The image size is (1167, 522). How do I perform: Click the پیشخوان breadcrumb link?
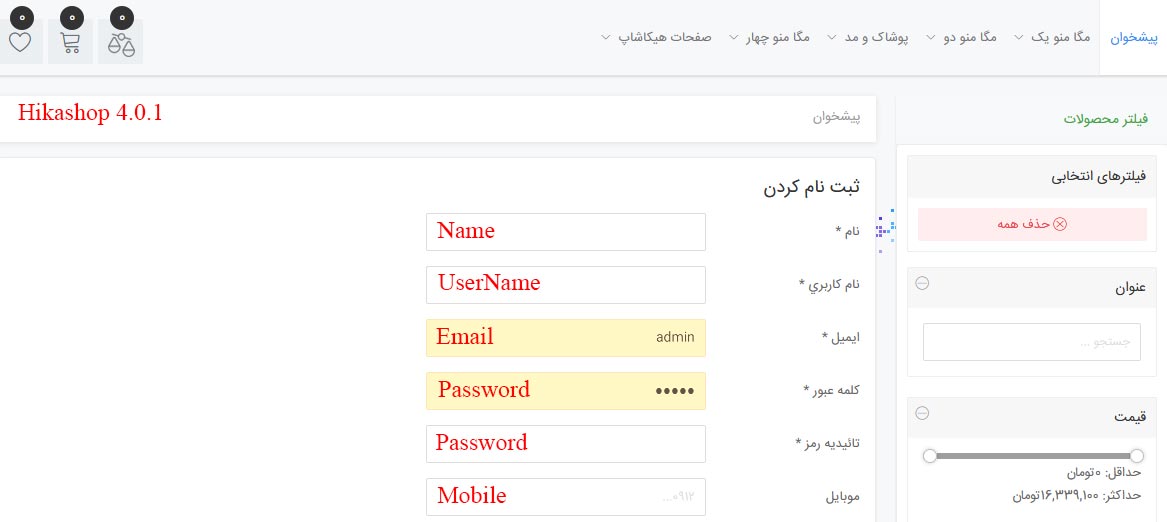[837, 117]
